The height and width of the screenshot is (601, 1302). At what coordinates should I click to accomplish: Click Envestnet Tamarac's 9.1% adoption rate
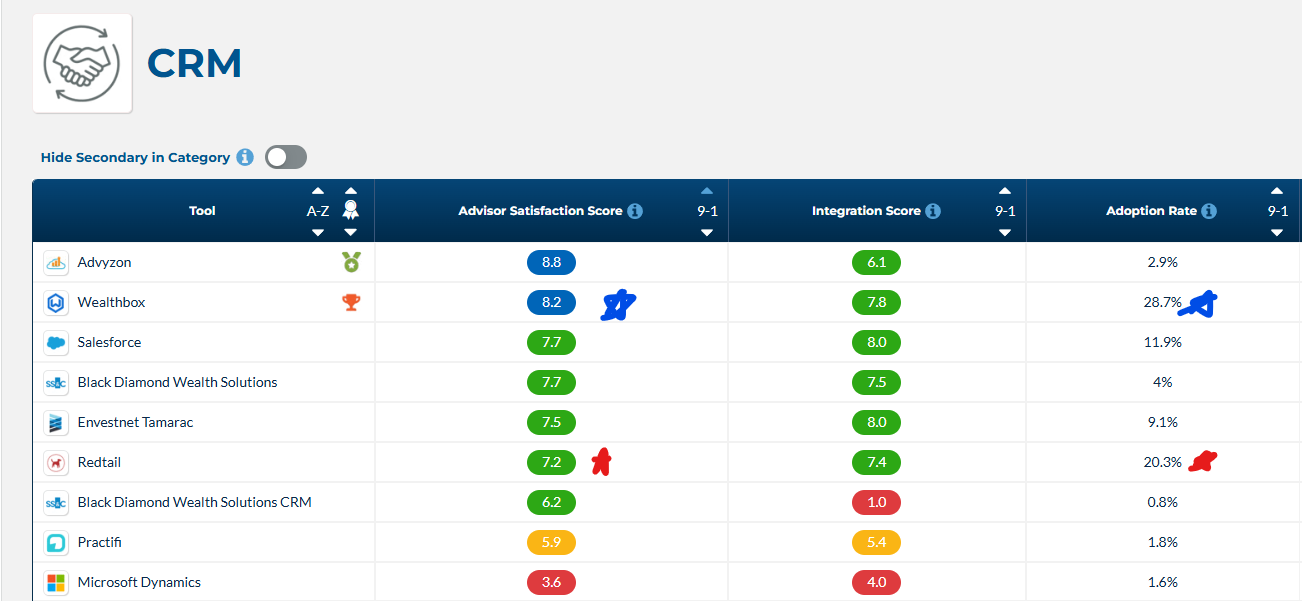(1163, 422)
